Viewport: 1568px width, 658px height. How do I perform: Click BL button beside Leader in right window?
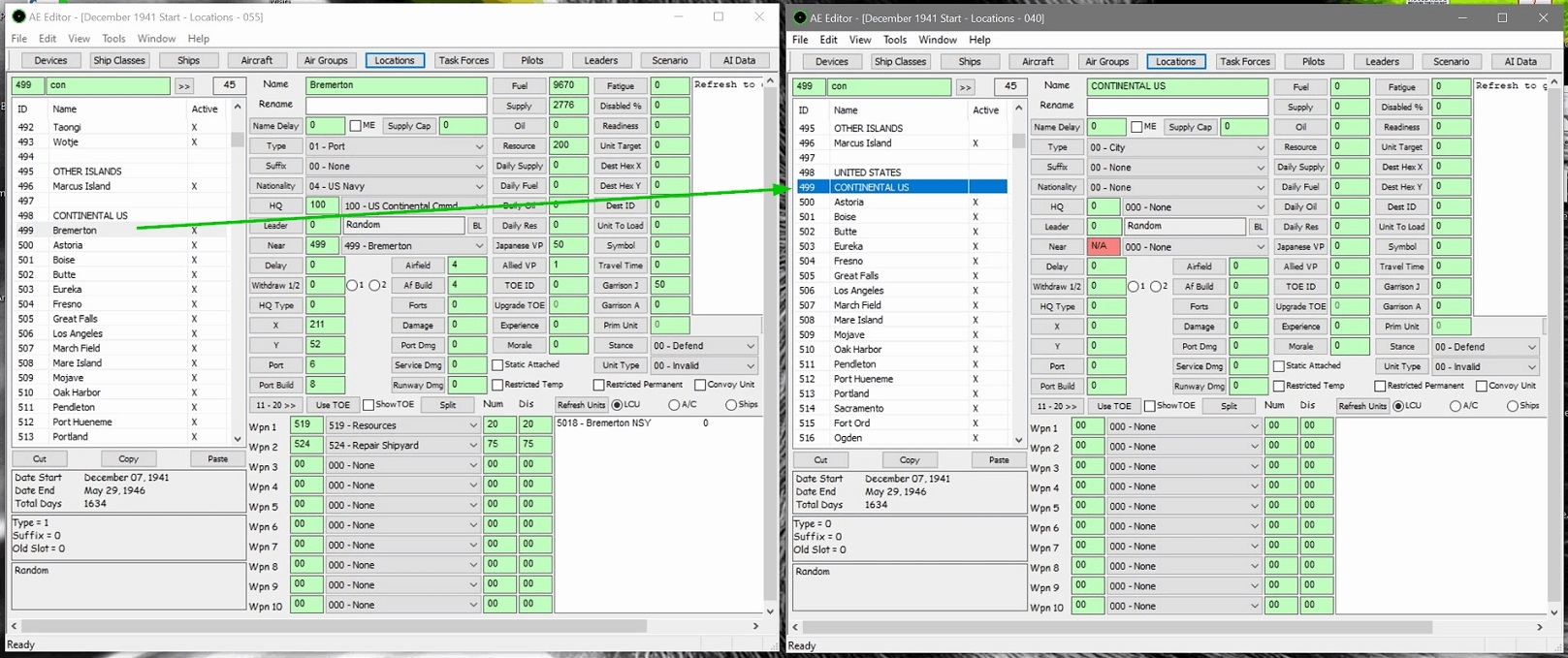point(1258,226)
